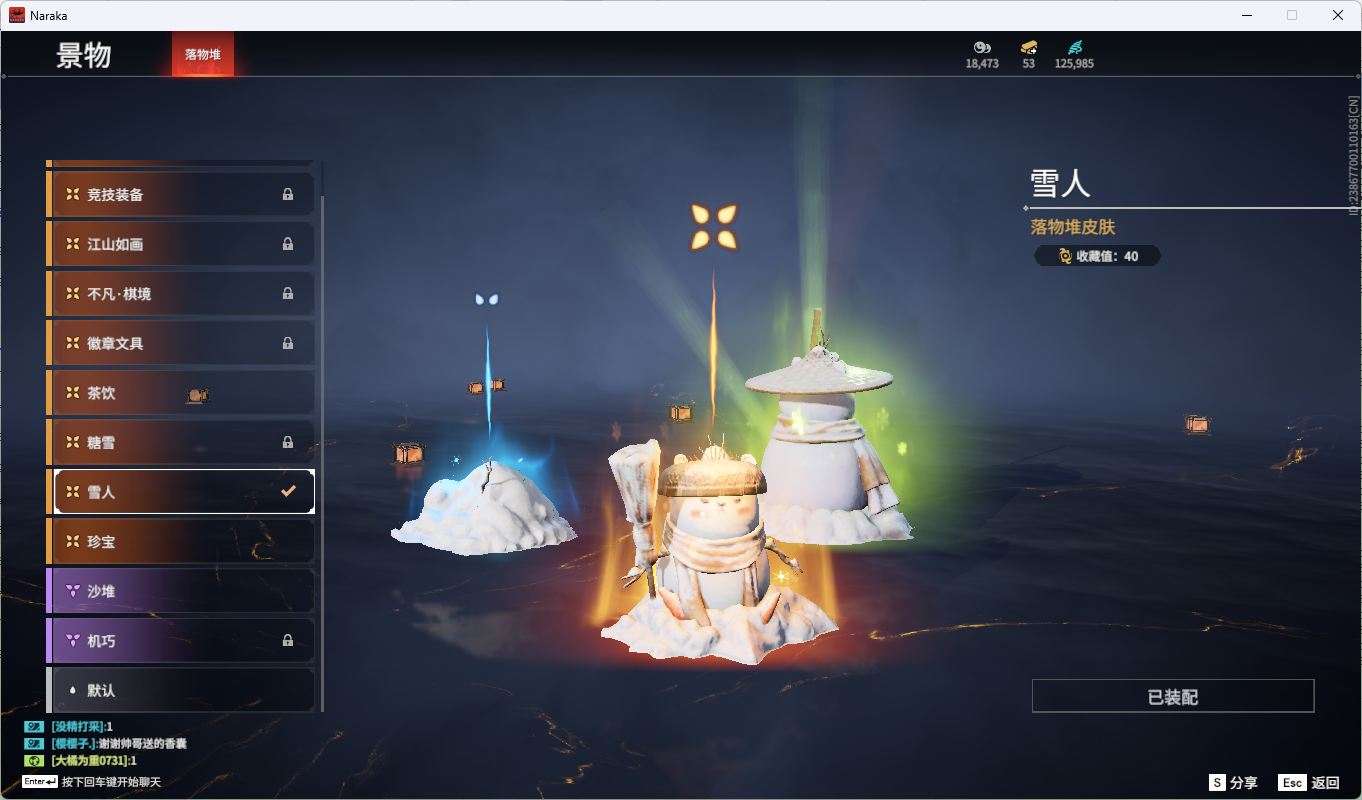Click the silver coin currency icon
This screenshot has height=800, width=1362.
click(981, 47)
